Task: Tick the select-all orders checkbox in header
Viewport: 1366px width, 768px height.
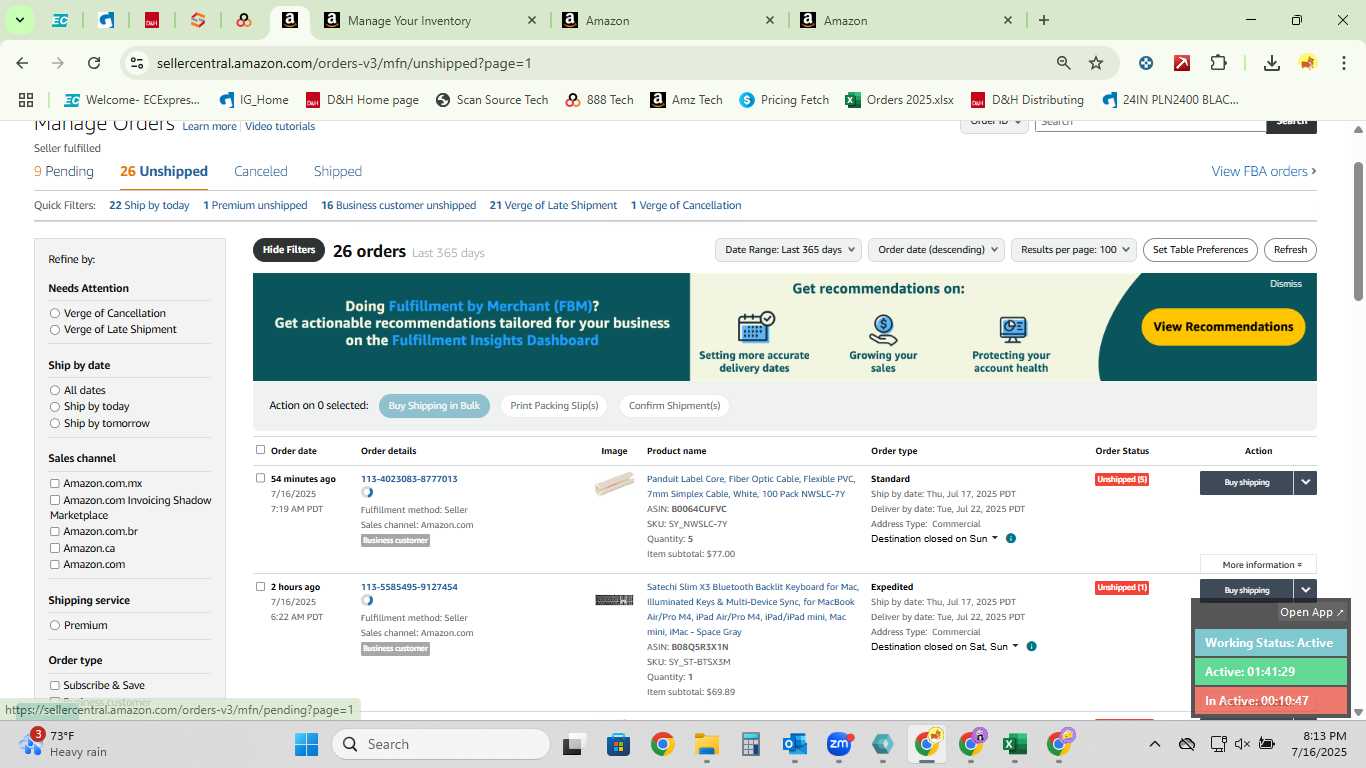Action: pos(261,450)
